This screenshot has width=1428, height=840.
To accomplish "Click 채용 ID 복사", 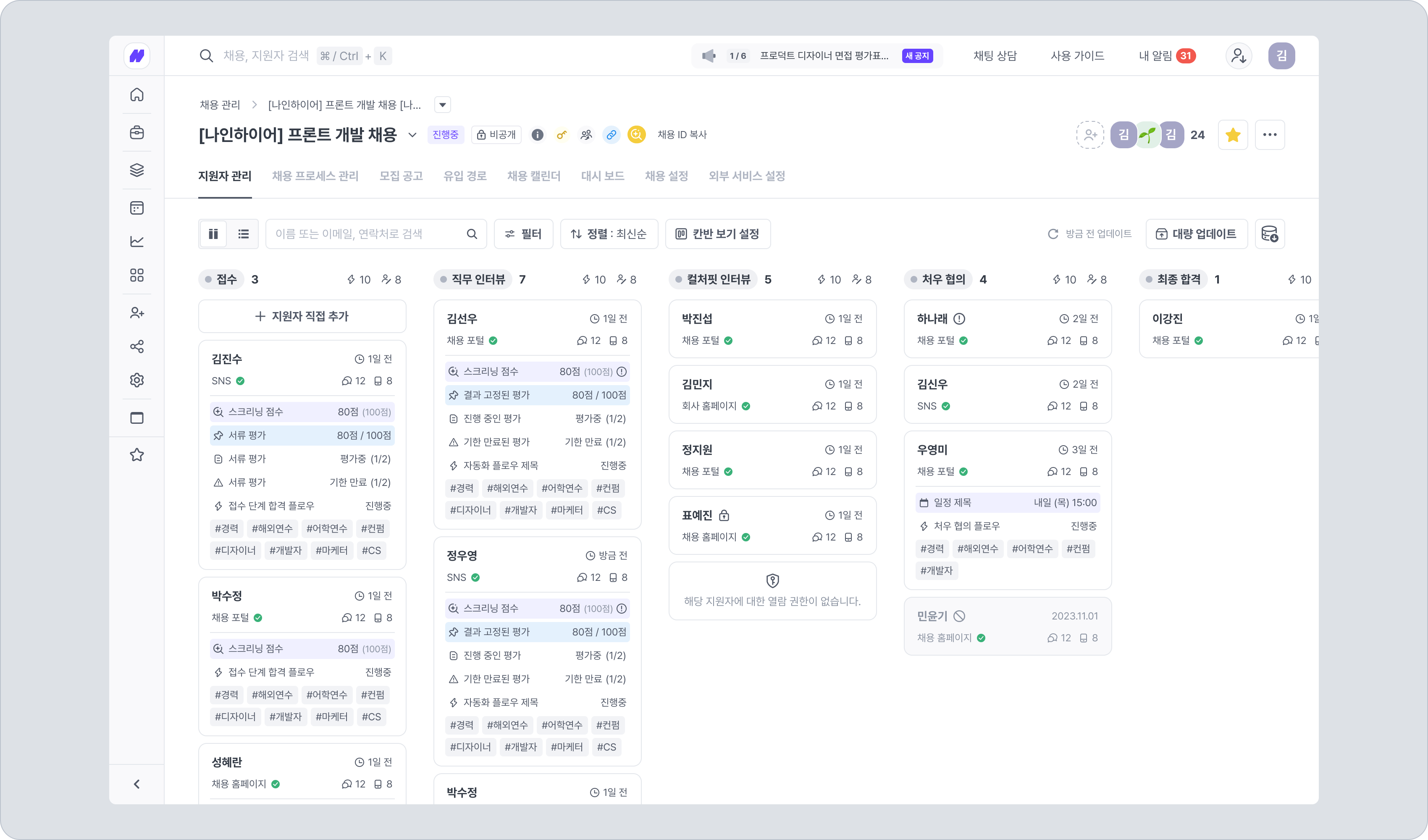I will tap(682, 135).
